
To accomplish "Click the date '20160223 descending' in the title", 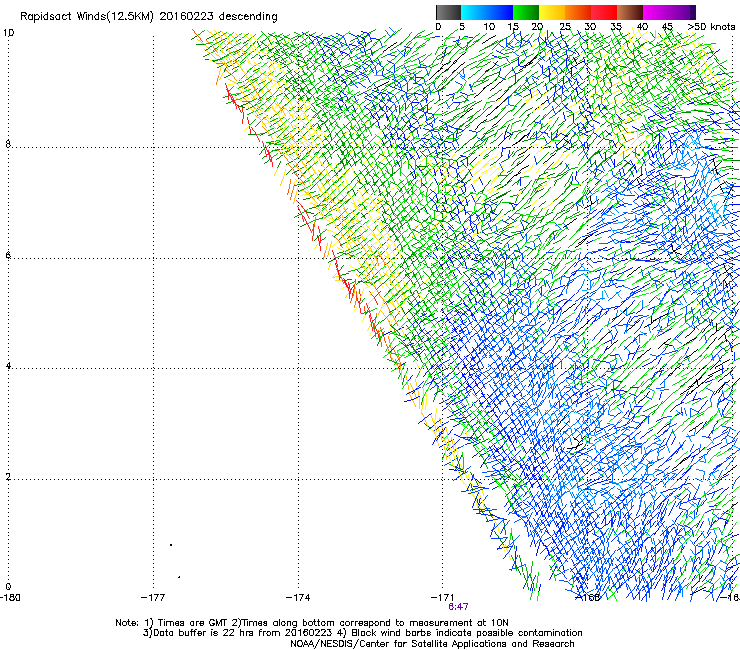I will coord(219,17).
